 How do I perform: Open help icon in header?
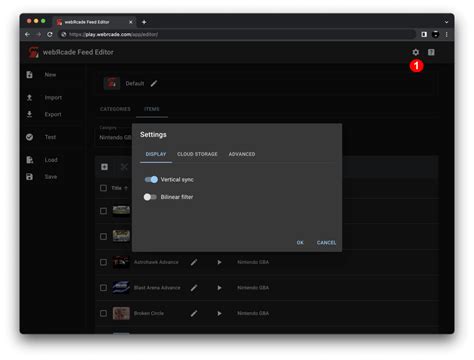click(431, 52)
